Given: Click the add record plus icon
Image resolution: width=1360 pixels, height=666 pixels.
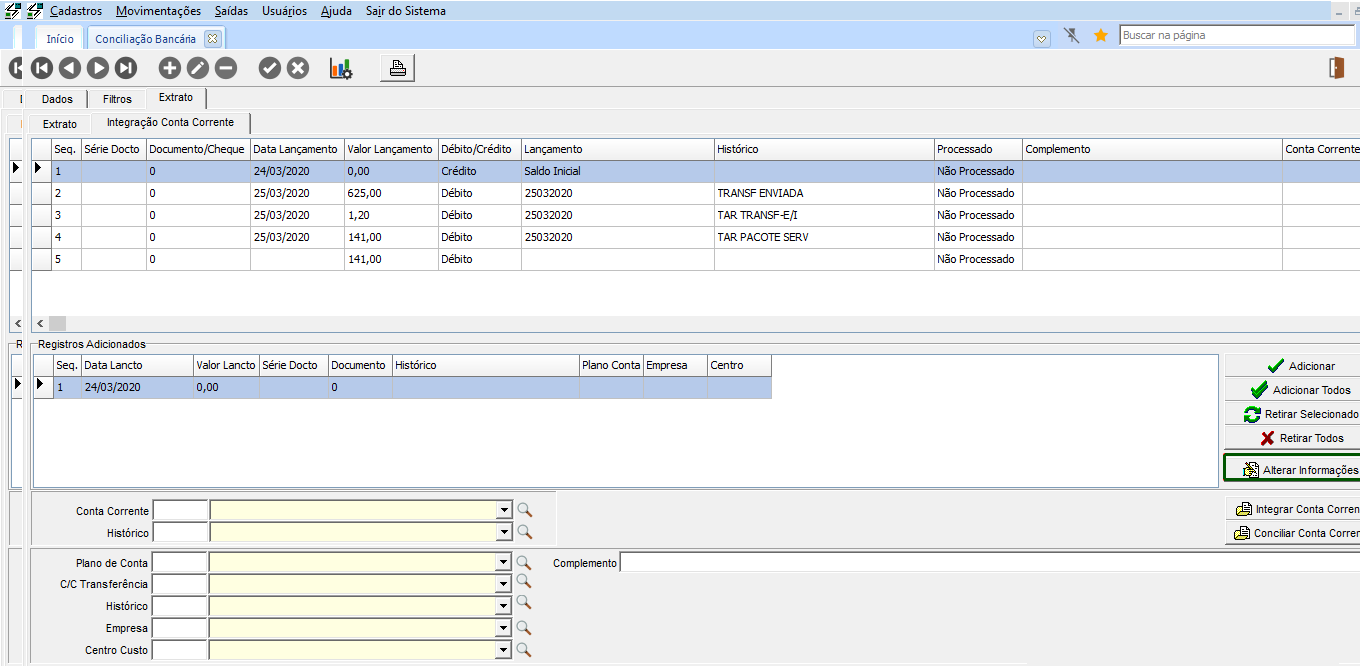Looking at the screenshot, I should (x=170, y=68).
